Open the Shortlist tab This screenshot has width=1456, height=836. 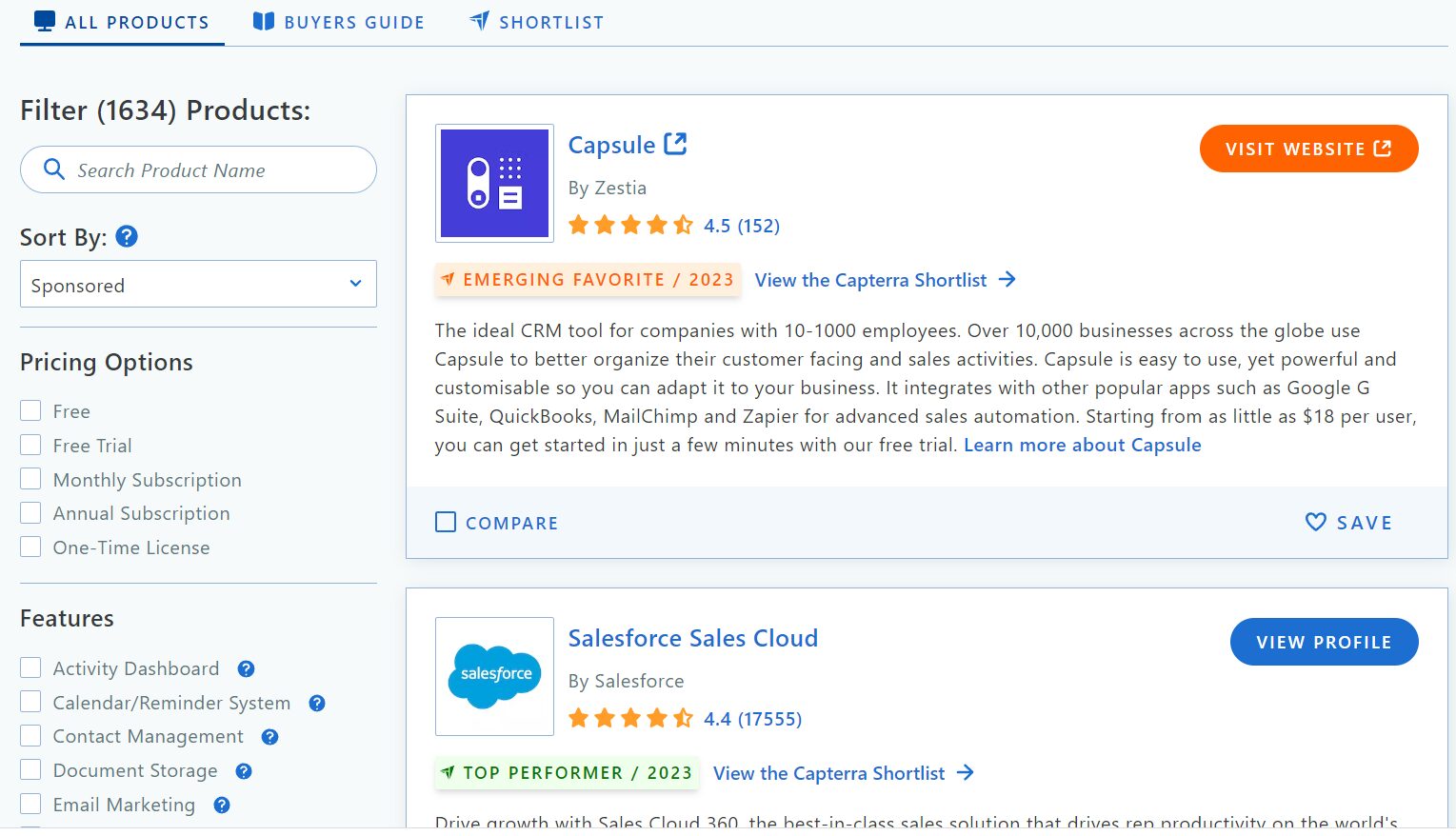coord(537,22)
